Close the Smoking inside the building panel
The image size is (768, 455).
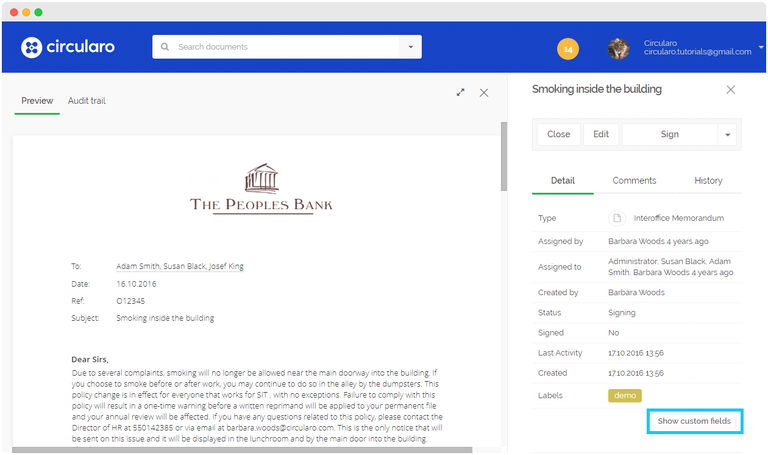[x=730, y=89]
